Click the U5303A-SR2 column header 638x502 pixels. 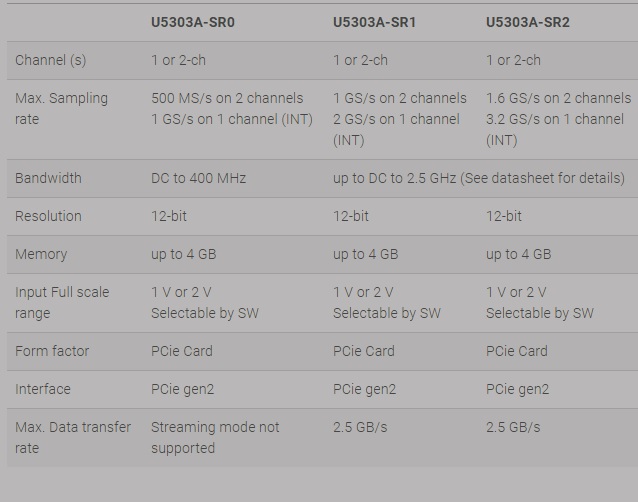[x=528, y=22]
